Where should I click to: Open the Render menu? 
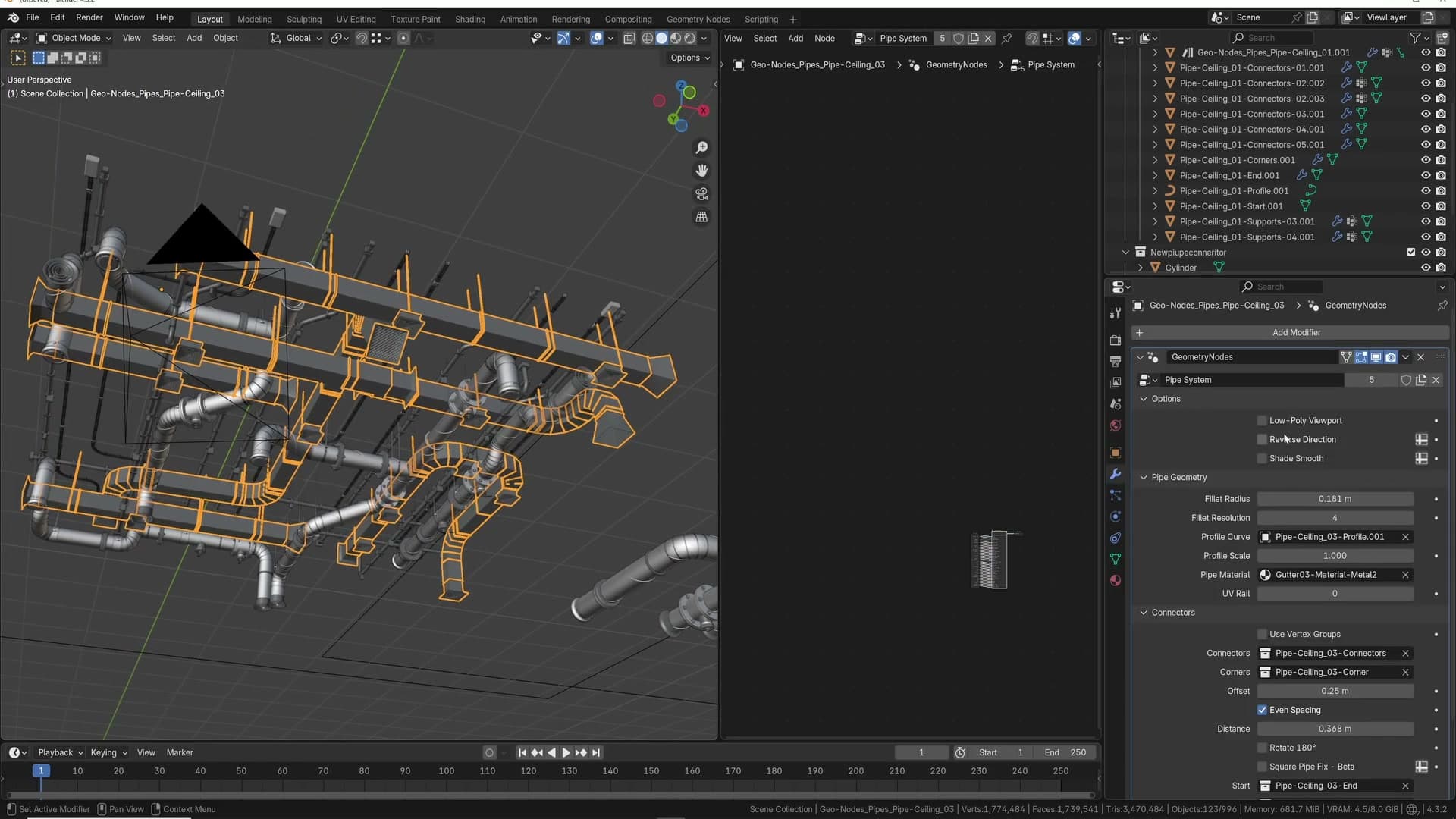pos(89,17)
